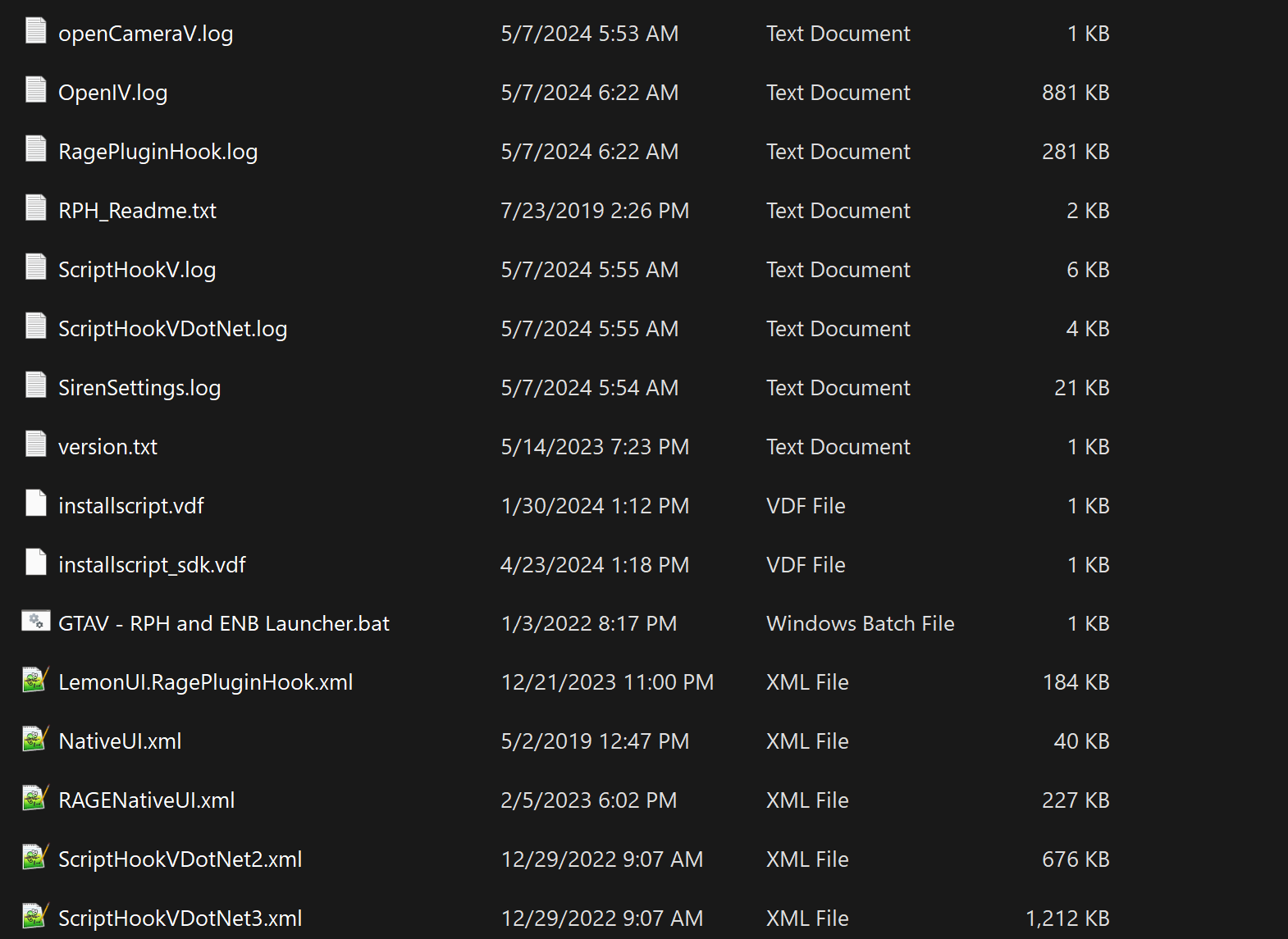Select installscript_sdk.vdf file name

click(152, 565)
